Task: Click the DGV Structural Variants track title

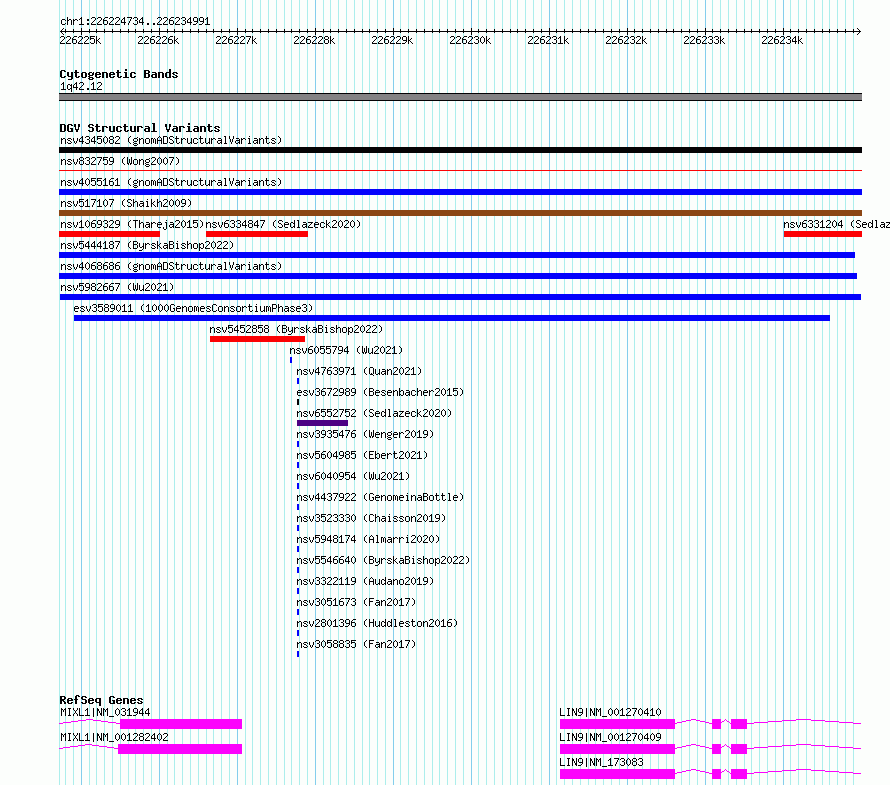Action: [x=140, y=128]
